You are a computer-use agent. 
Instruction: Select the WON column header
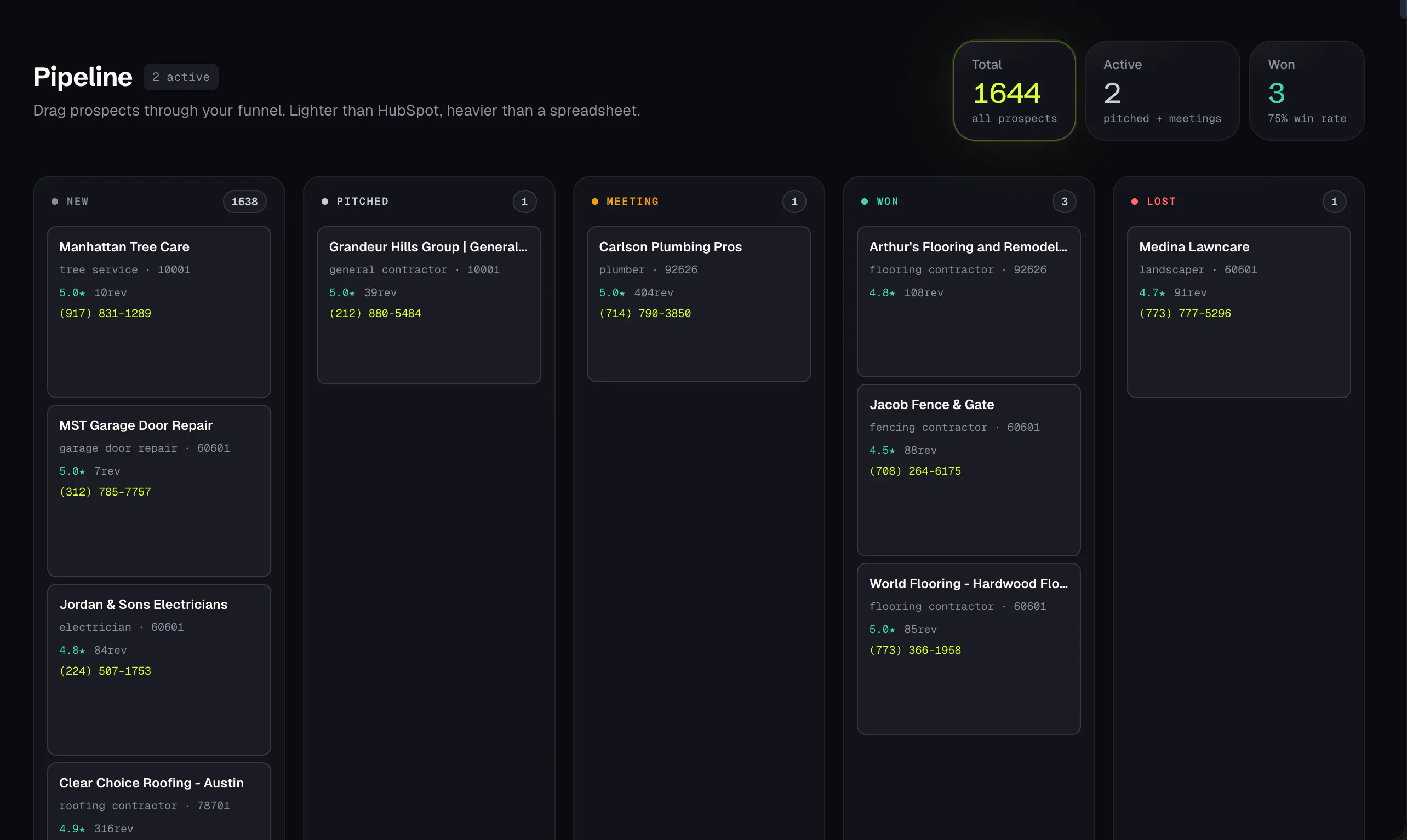tap(887, 202)
